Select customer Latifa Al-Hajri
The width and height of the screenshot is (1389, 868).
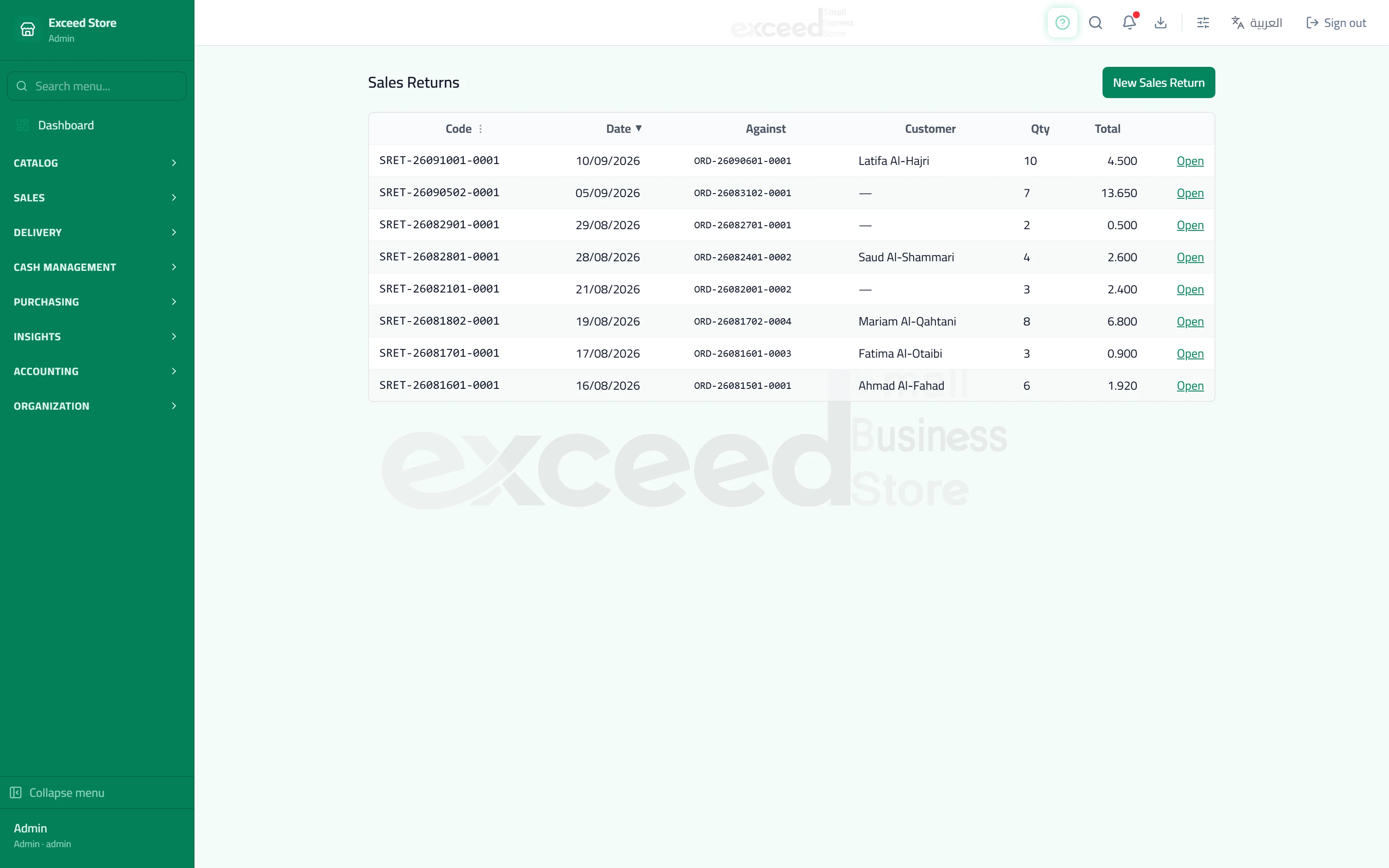pos(894,161)
